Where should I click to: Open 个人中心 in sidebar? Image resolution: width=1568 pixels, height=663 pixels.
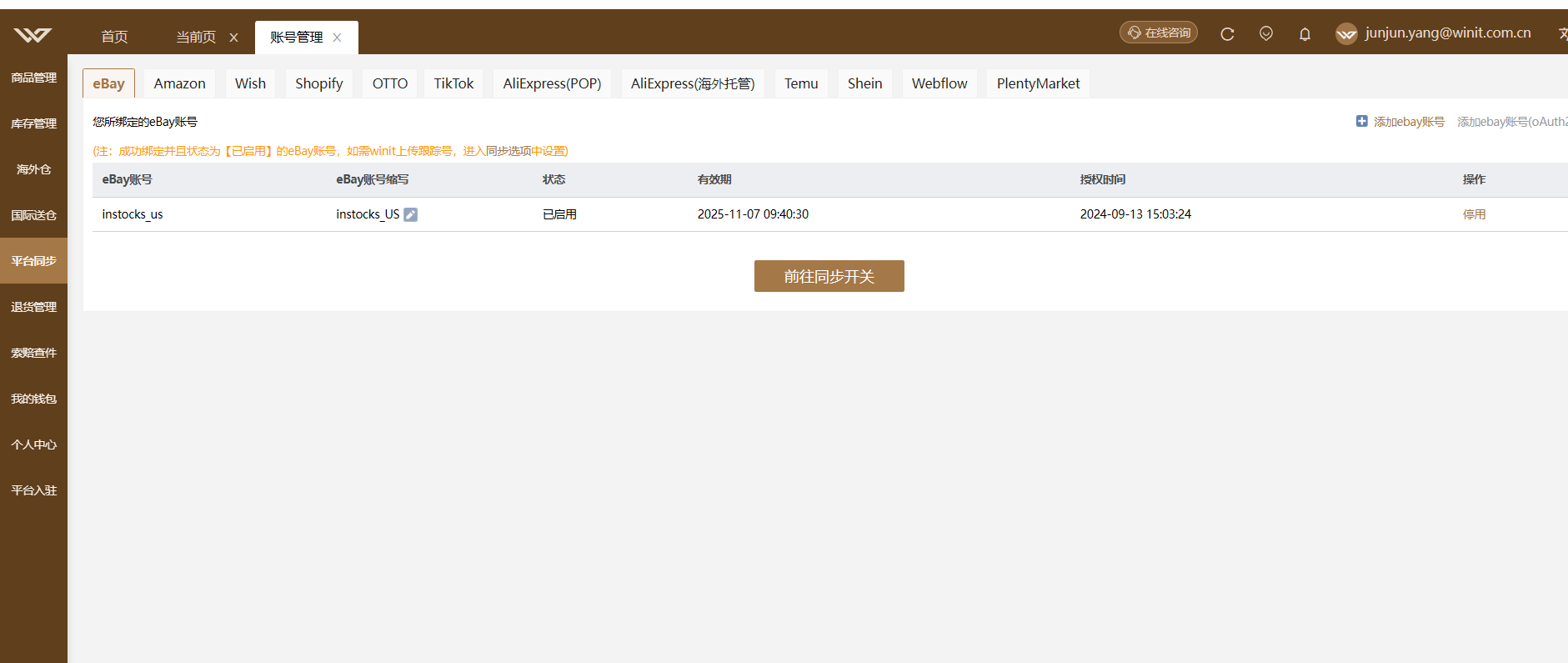pos(33,445)
